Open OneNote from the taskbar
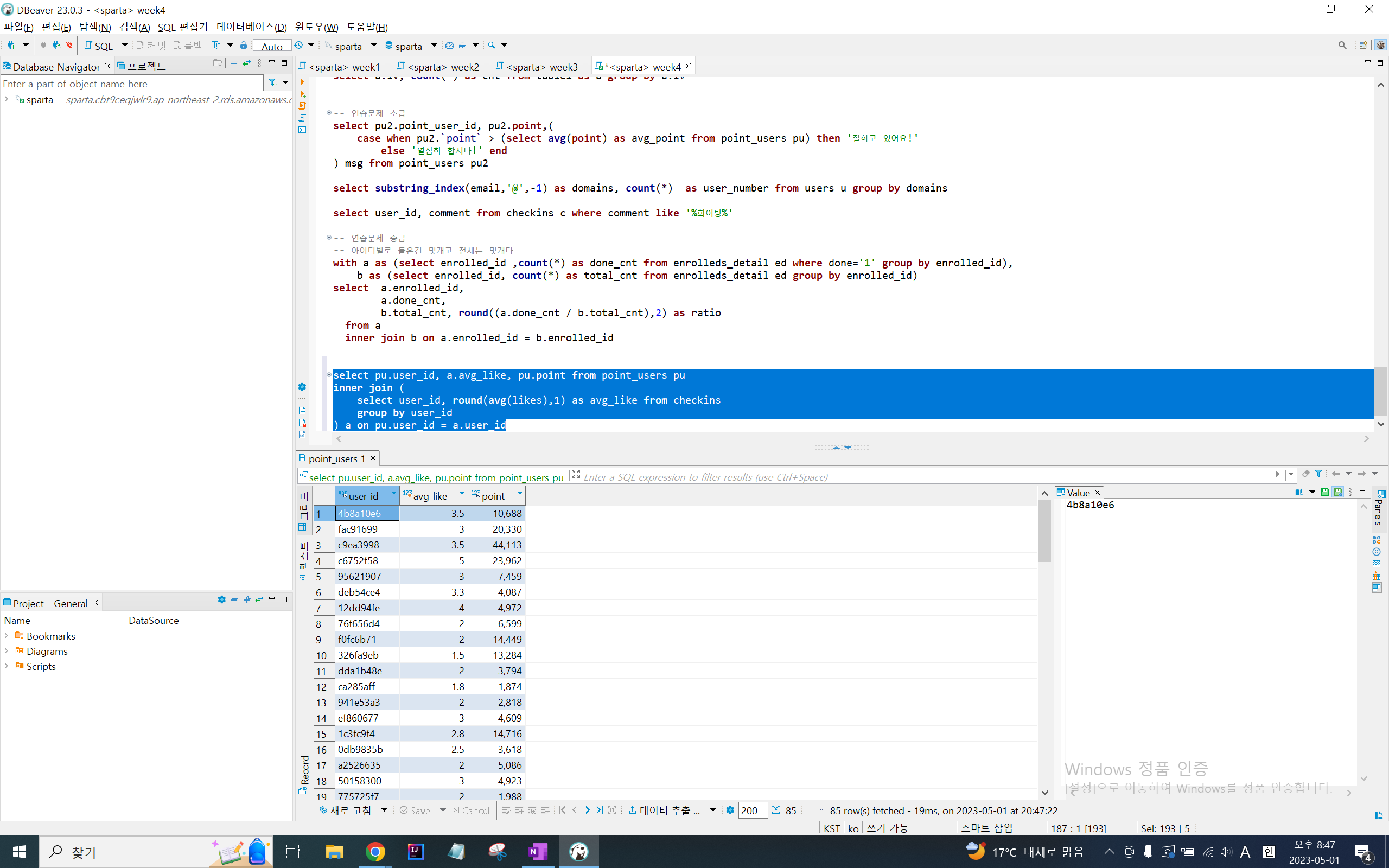1389x868 pixels. (x=538, y=852)
